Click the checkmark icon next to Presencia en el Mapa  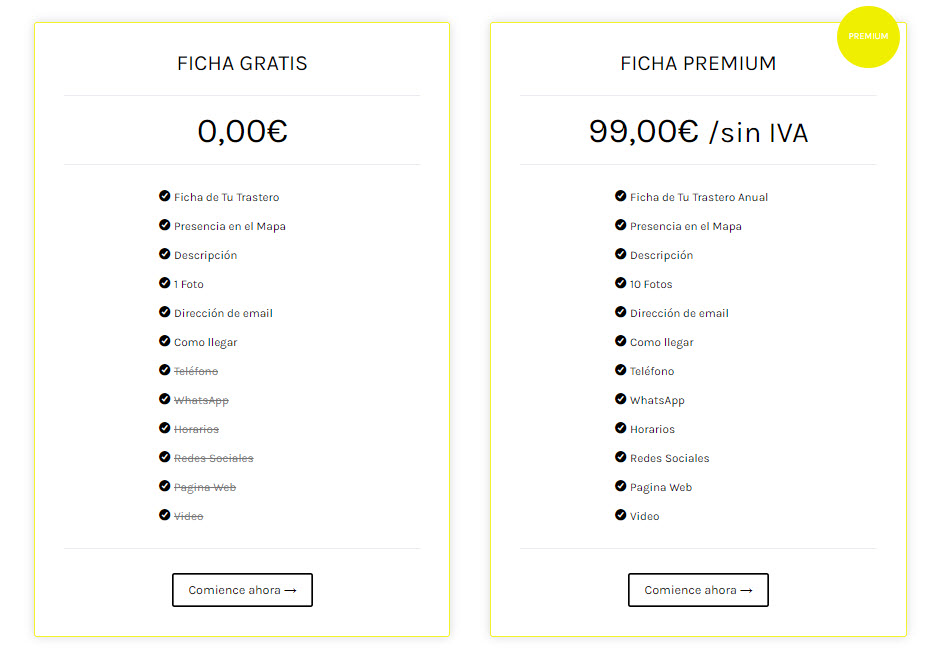click(164, 226)
